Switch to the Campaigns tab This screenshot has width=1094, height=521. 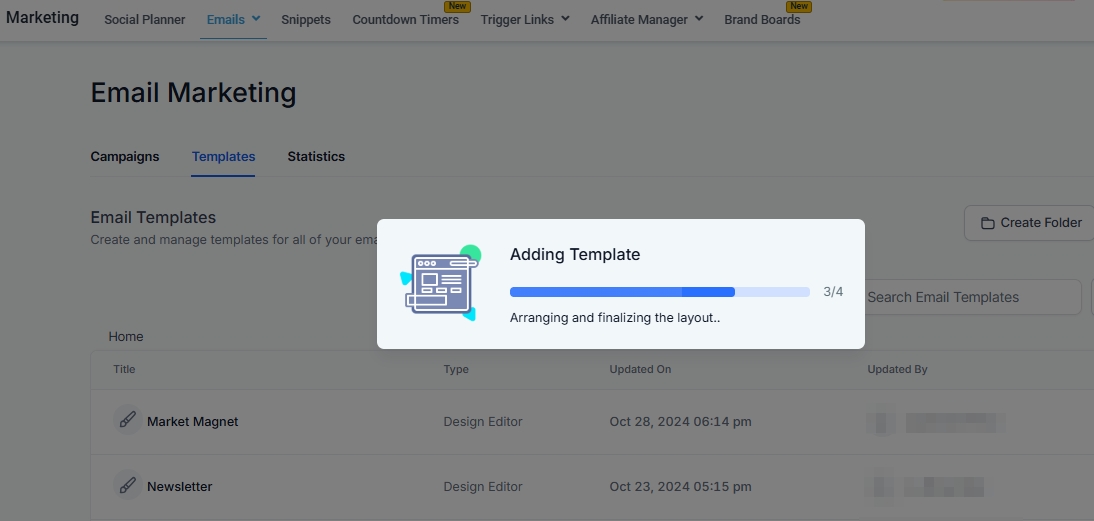(125, 156)
